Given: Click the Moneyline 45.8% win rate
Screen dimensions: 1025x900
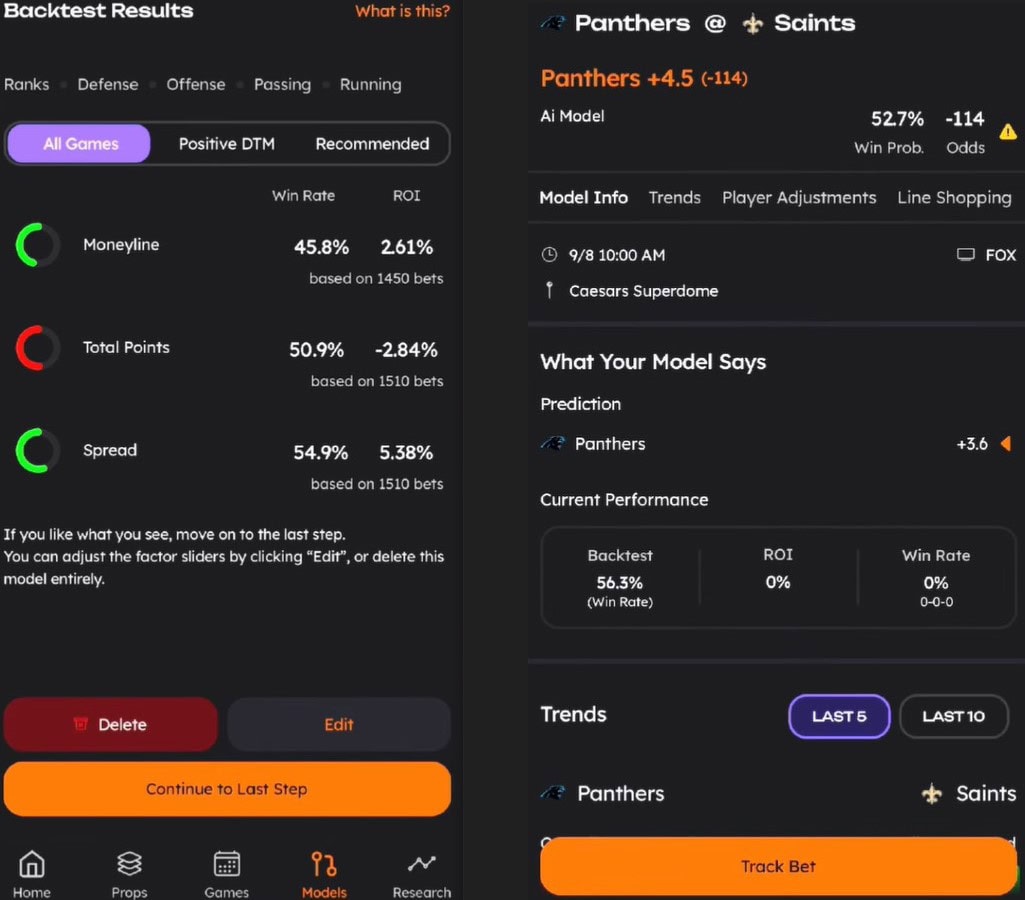Looking at the screenshot, I should tap(321, 247).
